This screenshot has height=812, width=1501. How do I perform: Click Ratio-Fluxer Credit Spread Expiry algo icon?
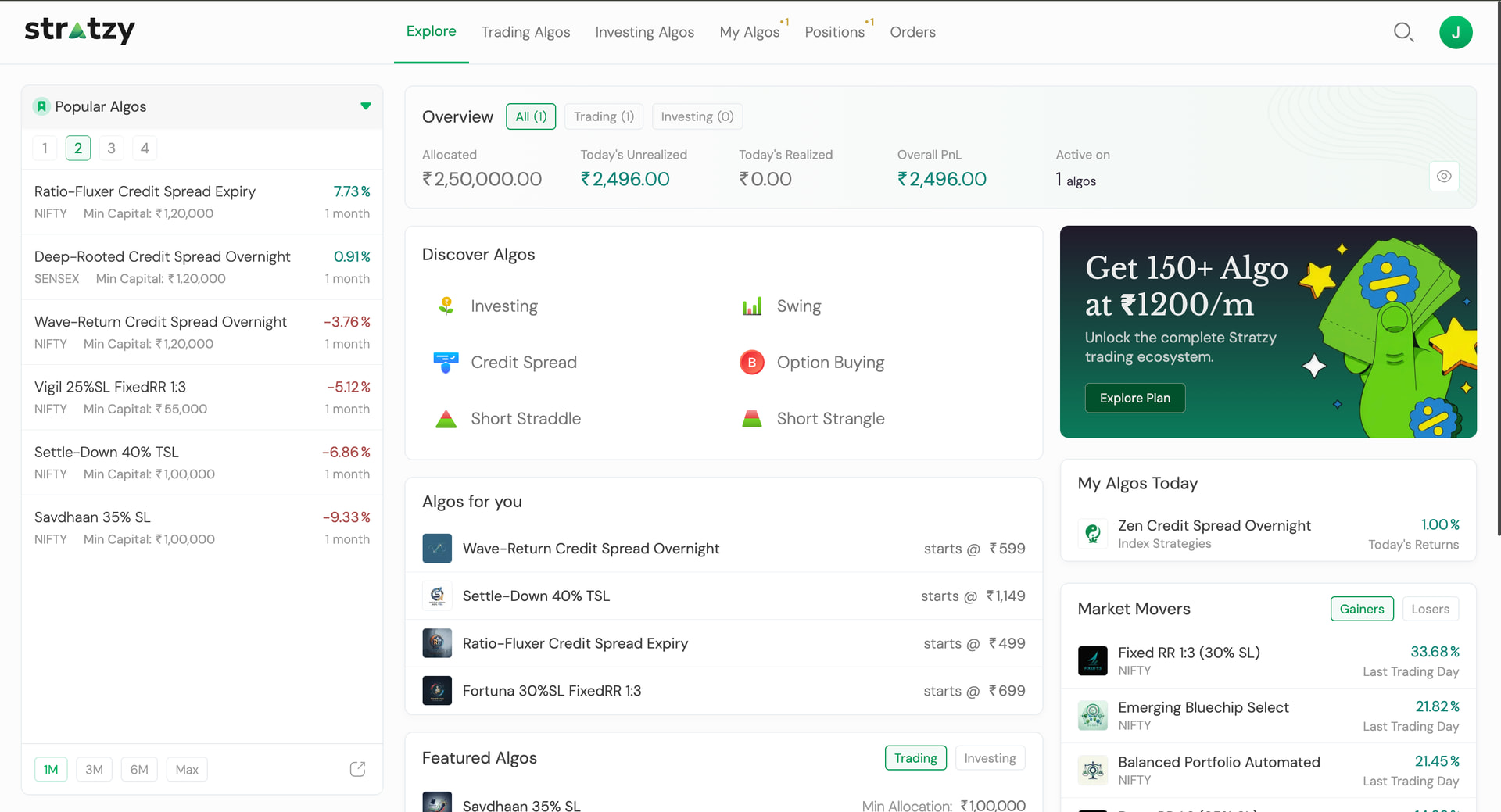click(437, 643)
